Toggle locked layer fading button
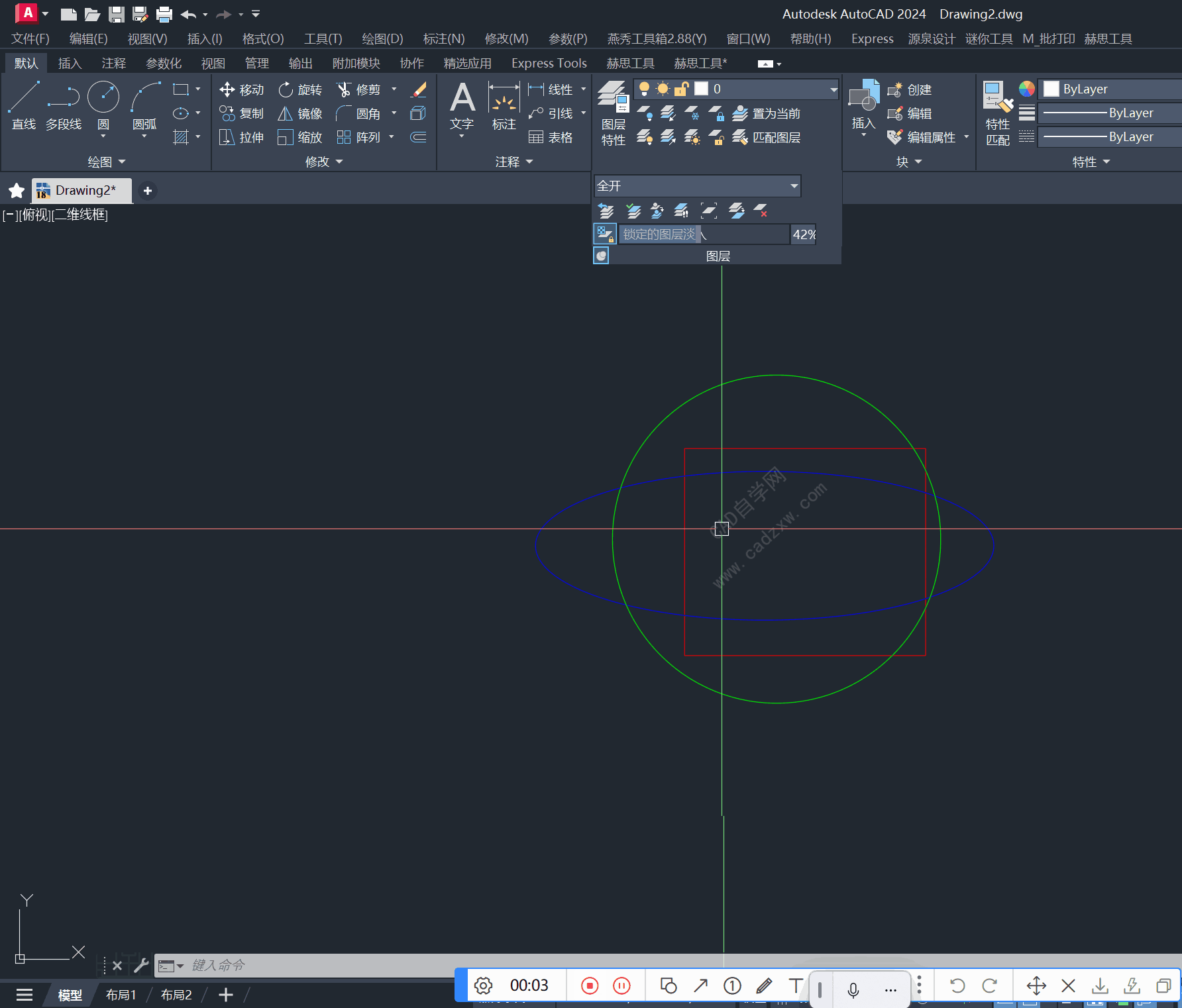The image size is (1182, 1008). [604, 234]
